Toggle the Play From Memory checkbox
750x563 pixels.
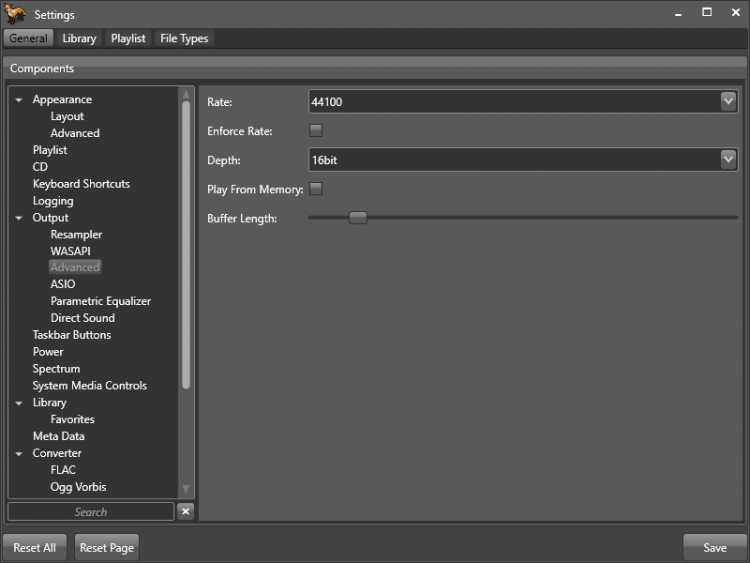316,188
